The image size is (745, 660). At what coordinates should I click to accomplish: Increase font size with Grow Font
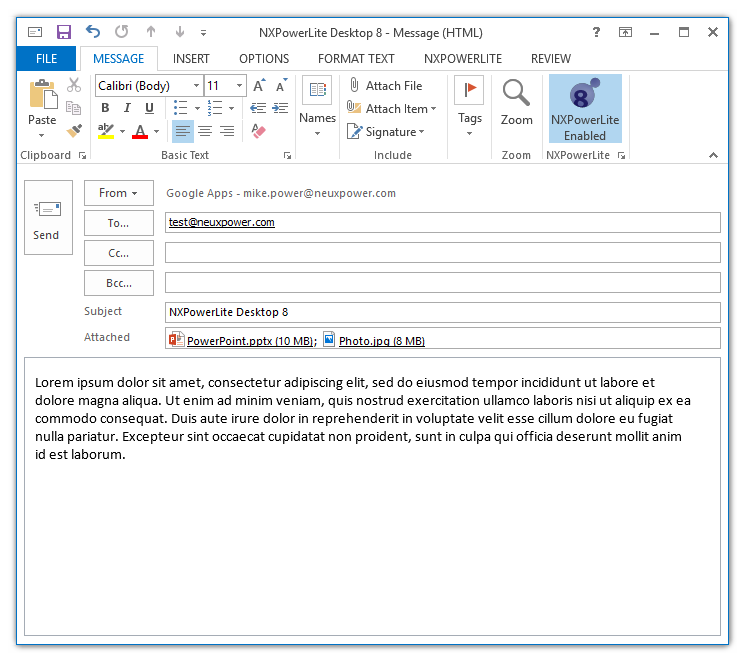coord(259,86)
